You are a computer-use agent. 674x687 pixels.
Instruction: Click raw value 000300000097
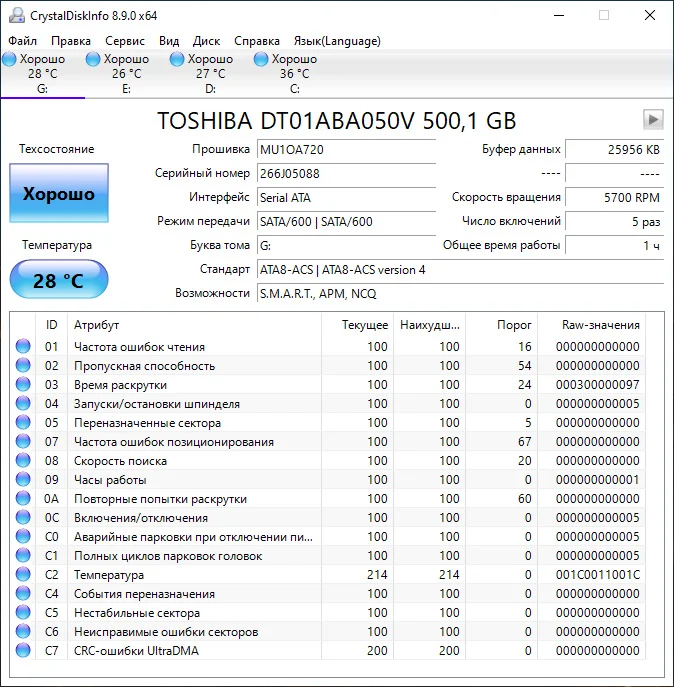coord(598,384)
